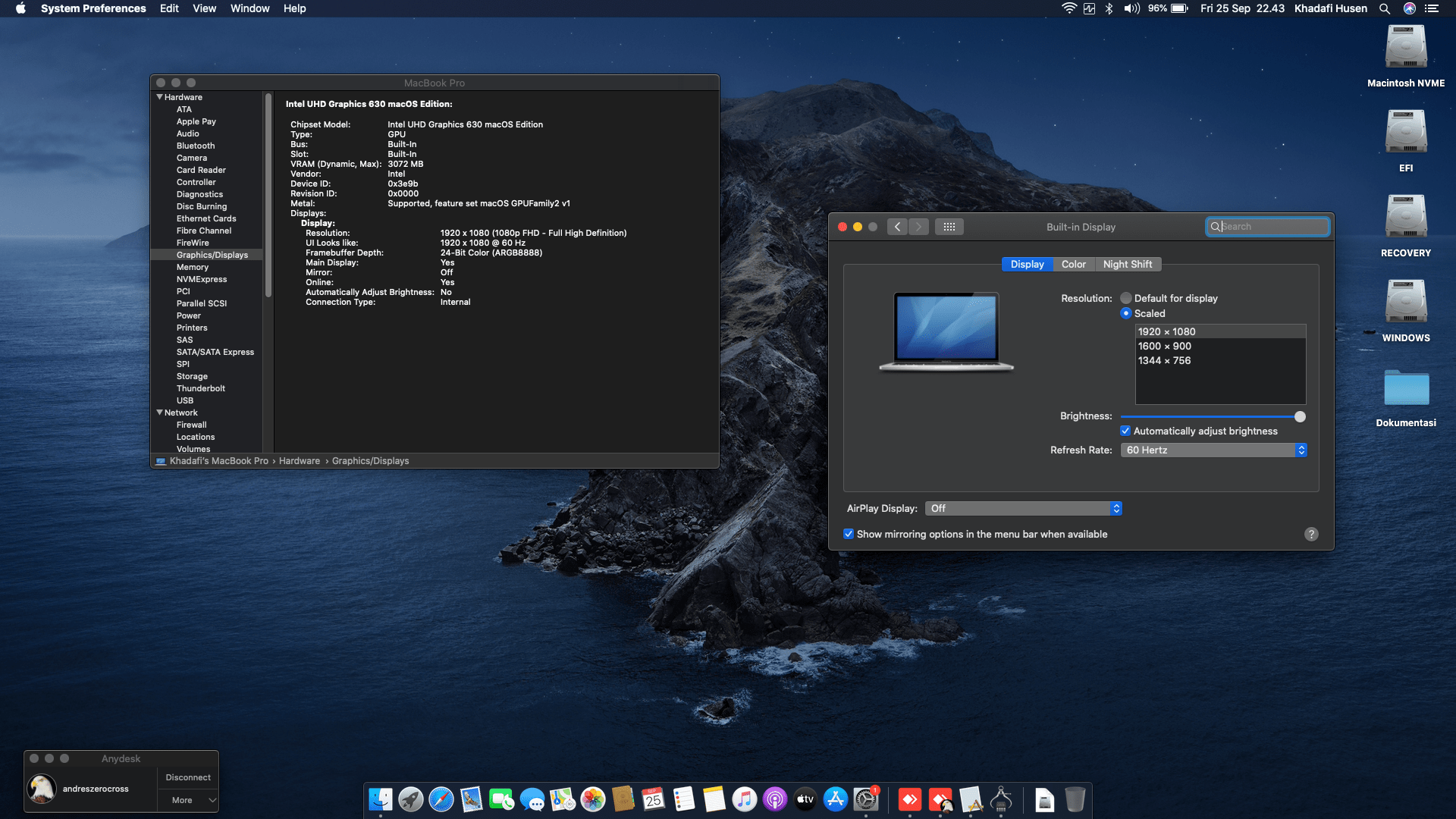Viewport: 1456px width, 819px height.
Task: Uncheck Show mirroring options checkbox
Action: (849, 534)
